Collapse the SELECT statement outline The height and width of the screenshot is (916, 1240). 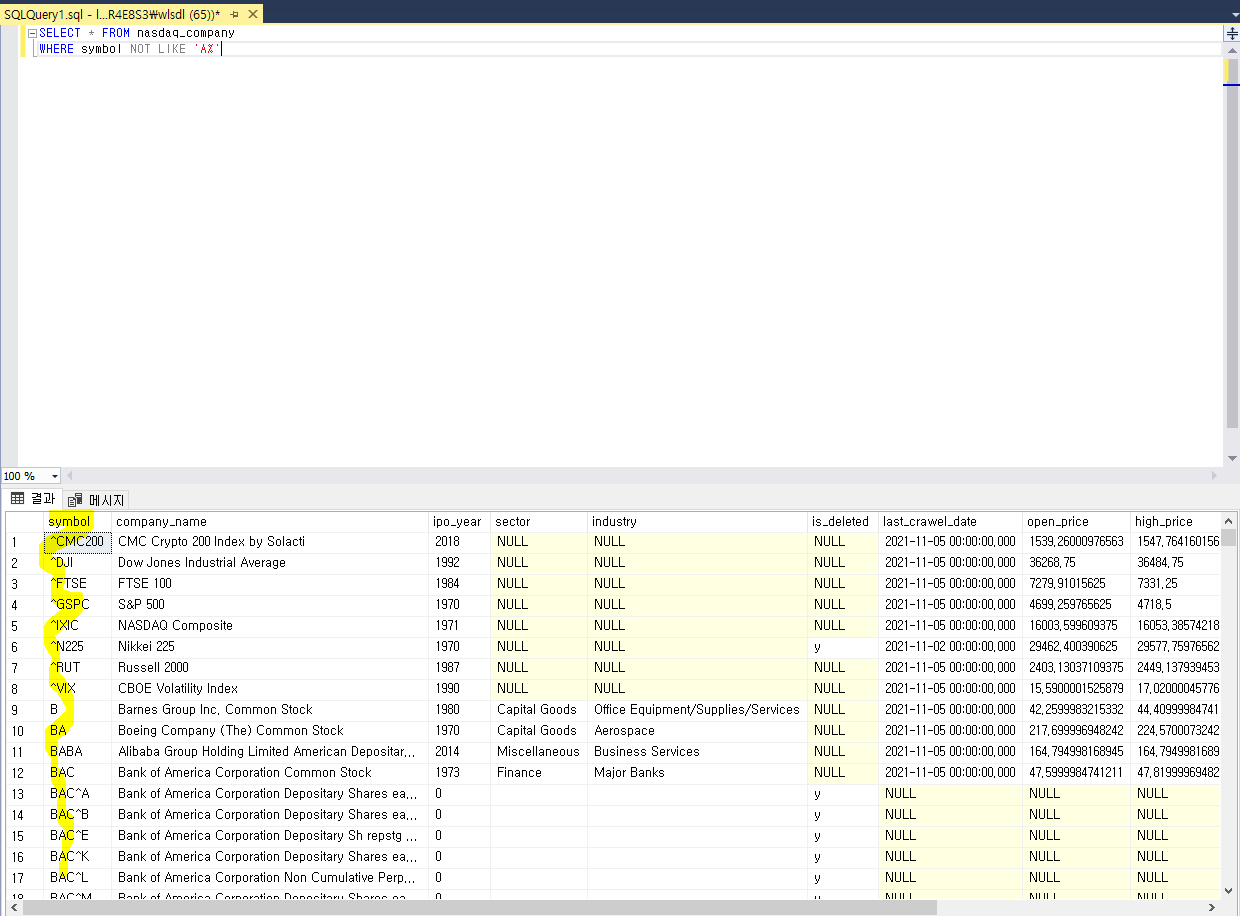[32, 33]
